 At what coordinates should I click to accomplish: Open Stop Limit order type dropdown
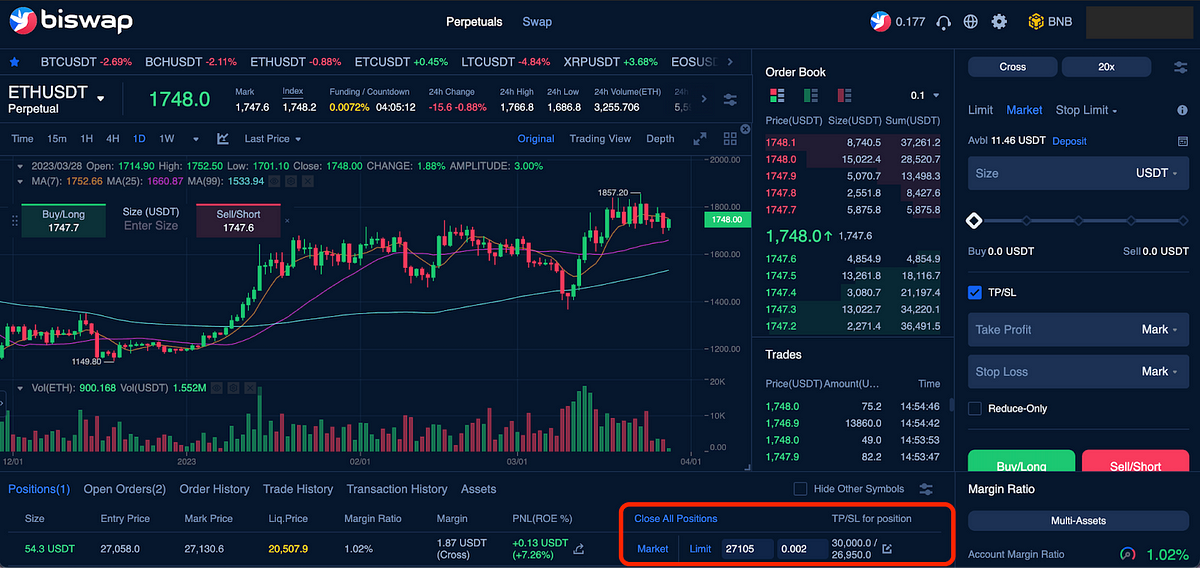(1087, 110)
